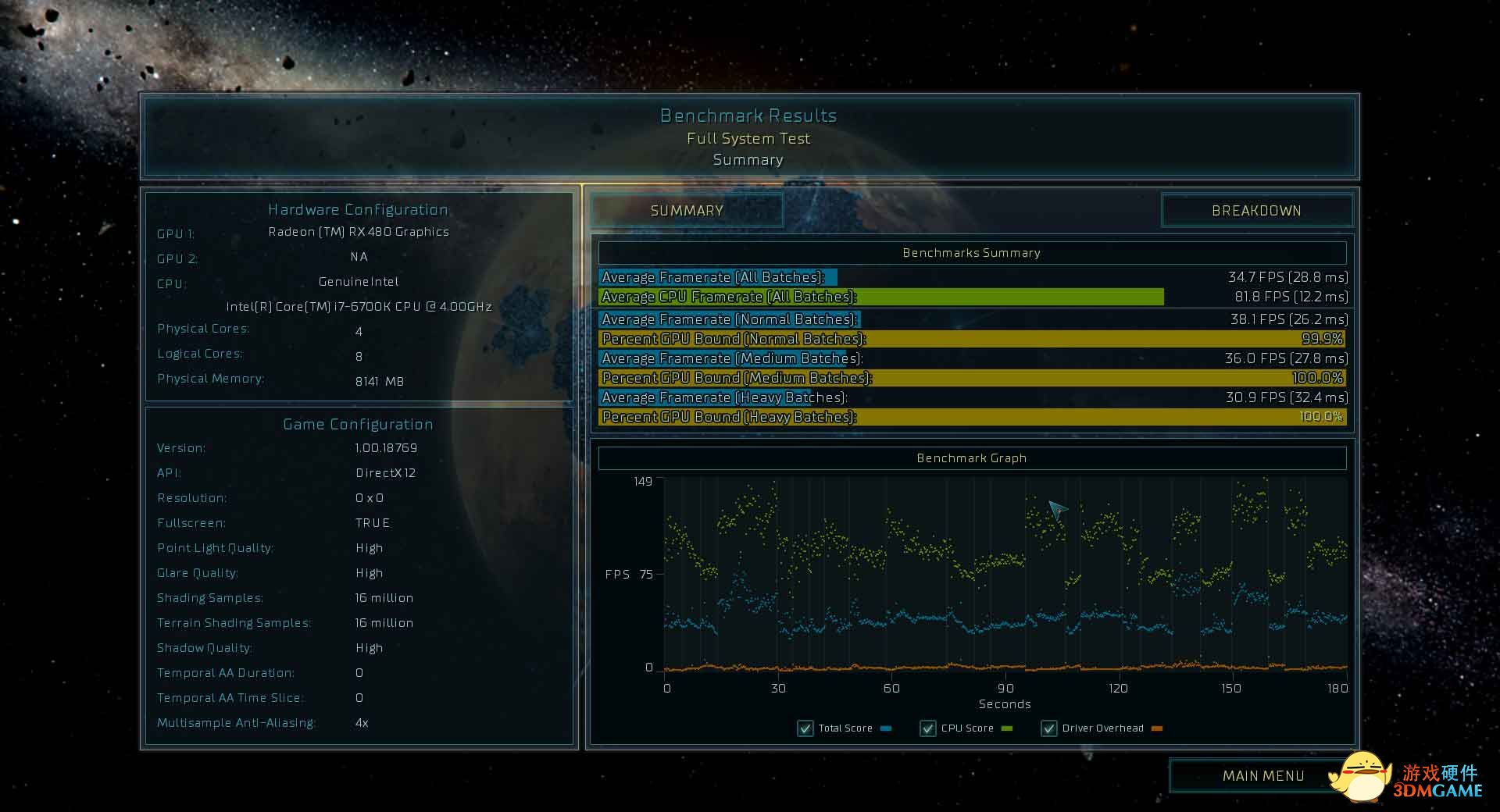Click the green CPU Score legend swatch

(1007, 728)
